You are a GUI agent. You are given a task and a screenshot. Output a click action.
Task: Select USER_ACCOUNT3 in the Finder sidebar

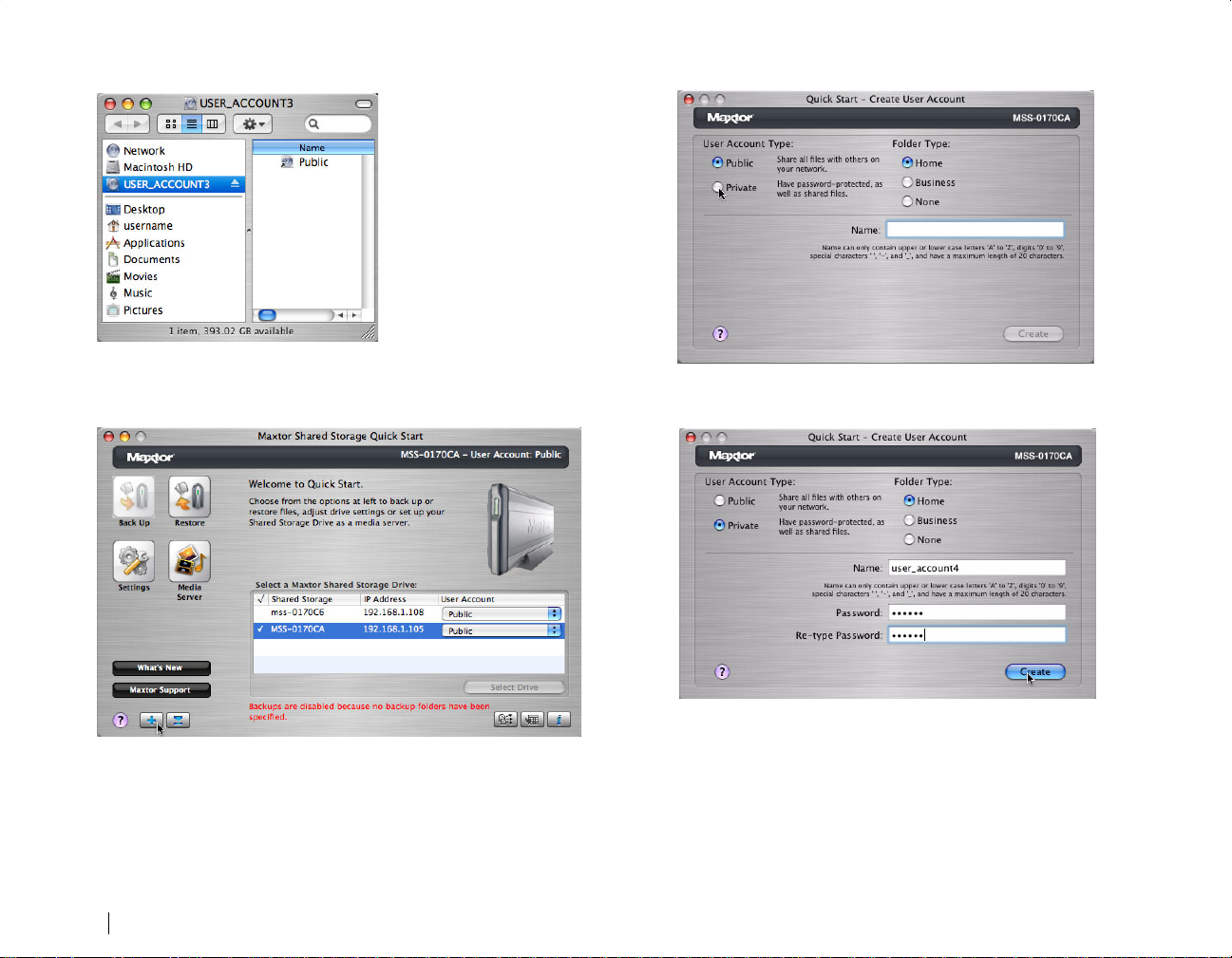click(174, 184)
